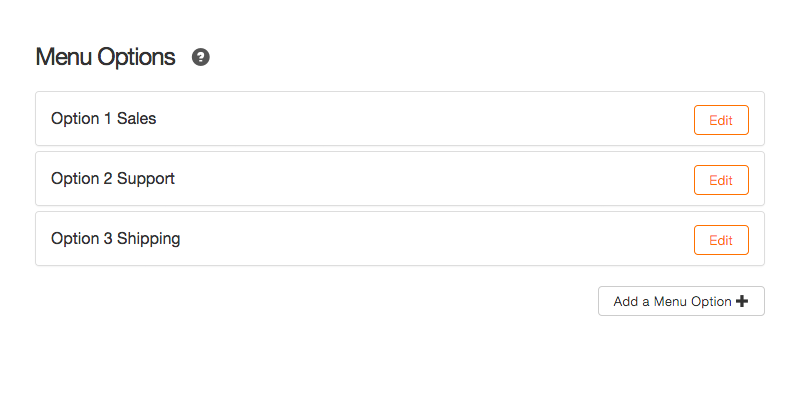Edit the Option 2 Support entry
Viewport: 800px width, 406px height.
(x=721, y=180)
